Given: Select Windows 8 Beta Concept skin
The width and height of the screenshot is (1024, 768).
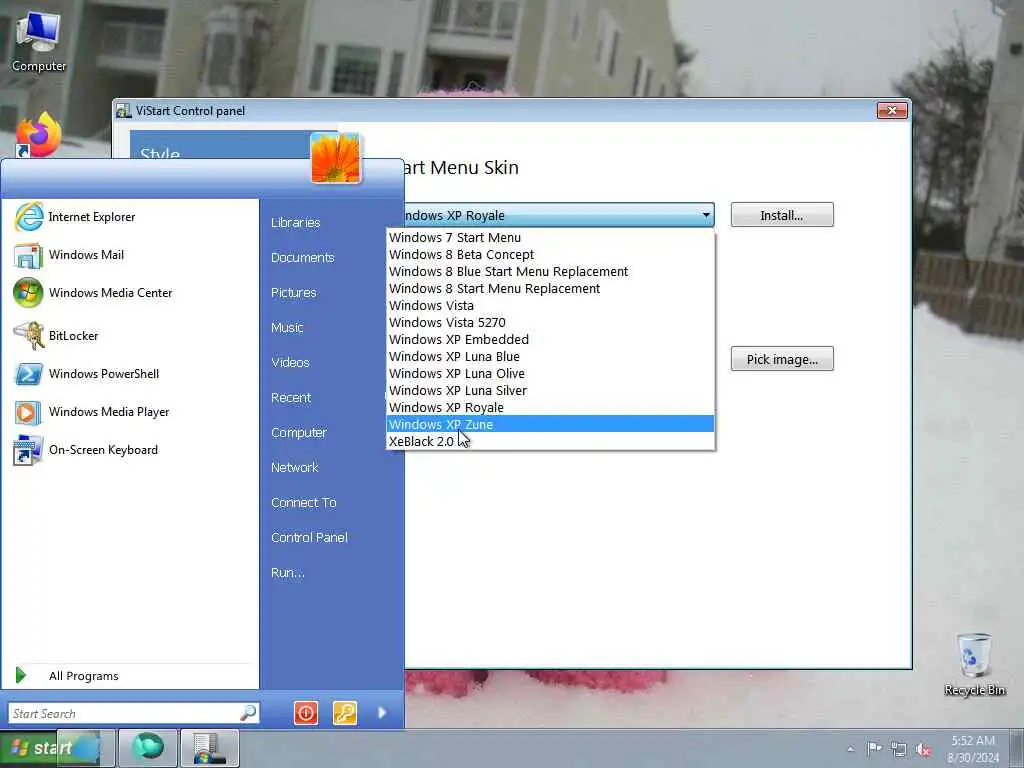Looking at the screenshot, I should (x=551, y=255).
